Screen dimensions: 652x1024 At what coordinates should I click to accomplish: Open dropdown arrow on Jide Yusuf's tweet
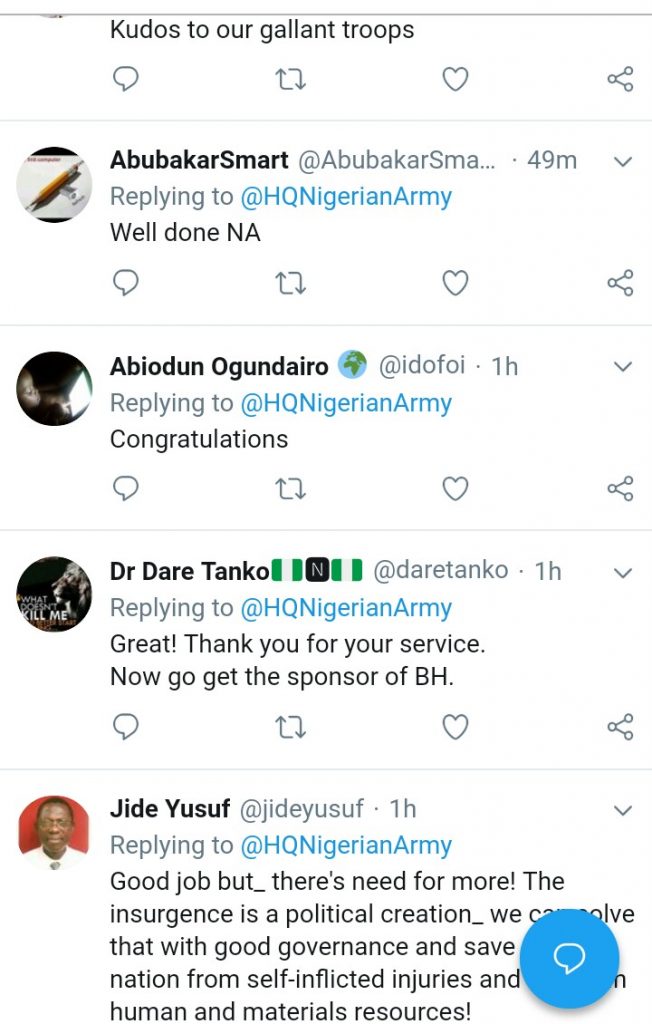tap(622, 810)
